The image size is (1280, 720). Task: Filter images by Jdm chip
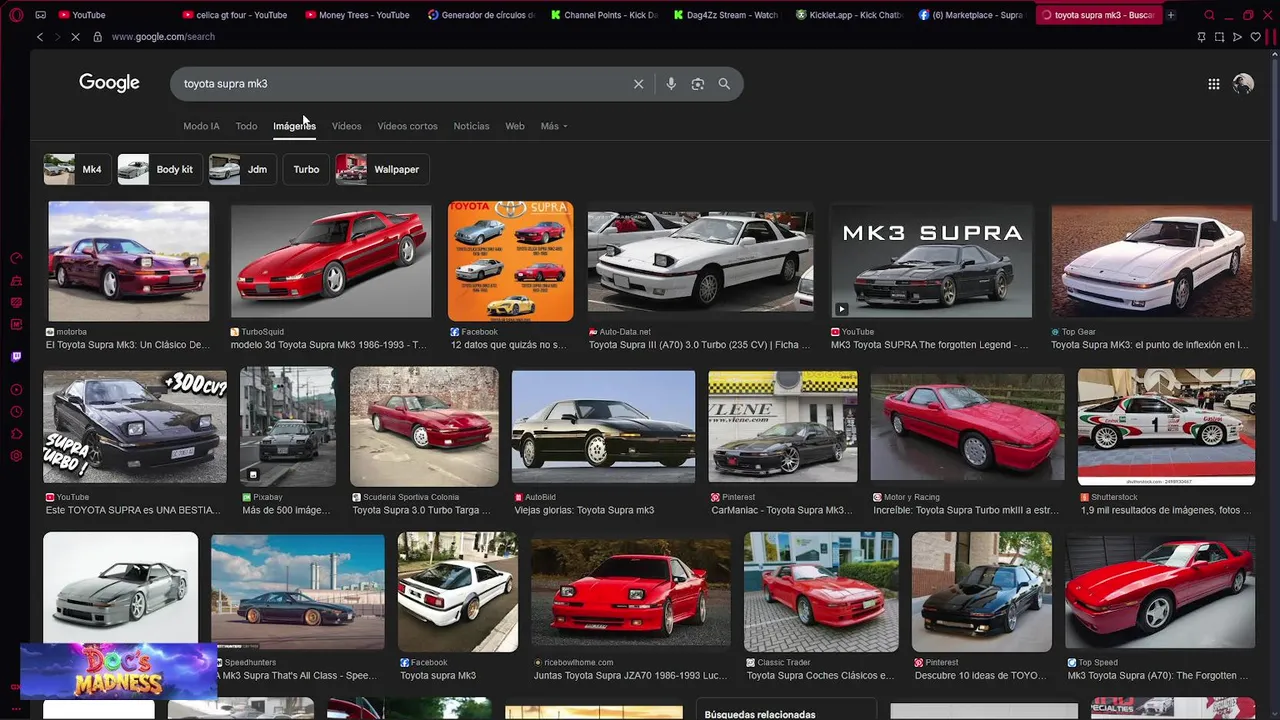pyautogui.click(x=242, y=169)
